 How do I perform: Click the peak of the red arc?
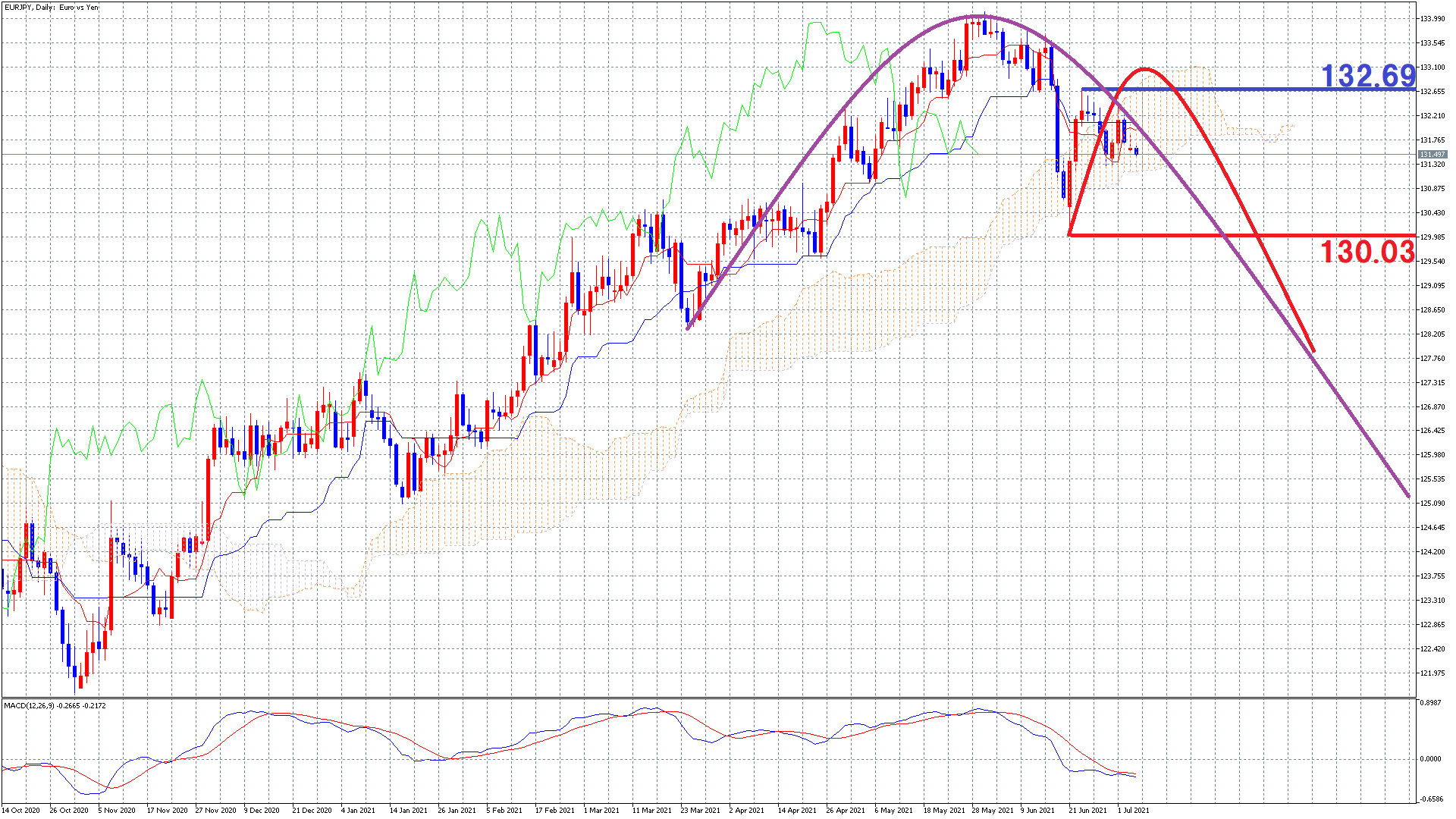tap(1145, 70)
